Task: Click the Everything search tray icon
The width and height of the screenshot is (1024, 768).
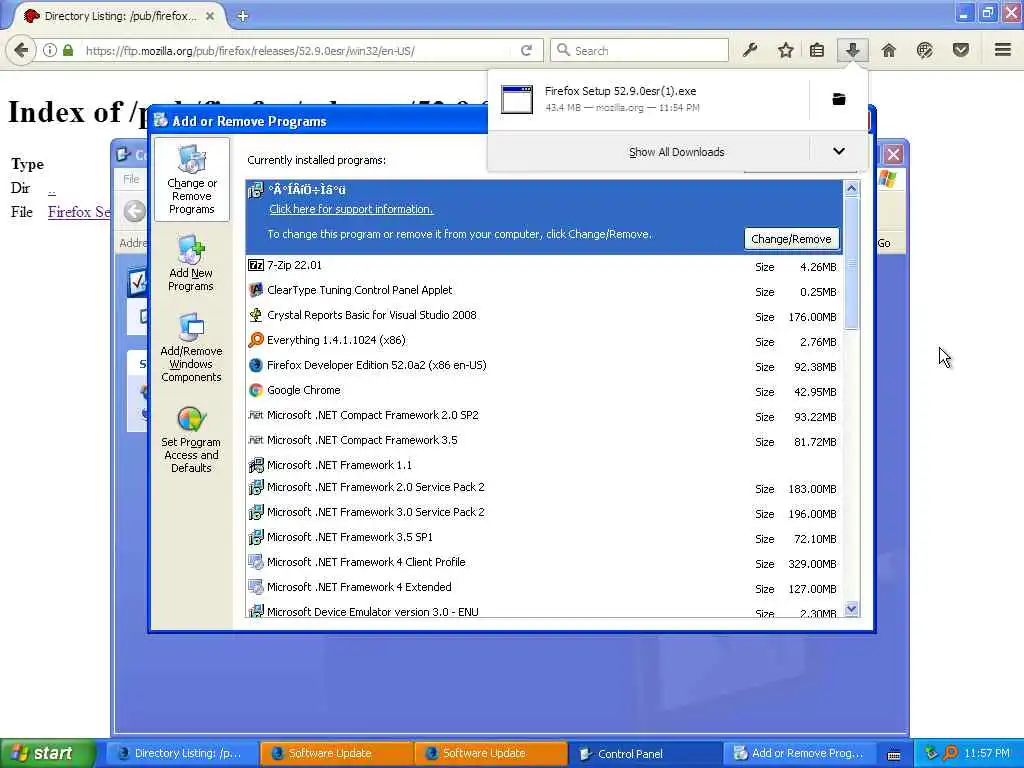Action: click(x=951, y=753)
